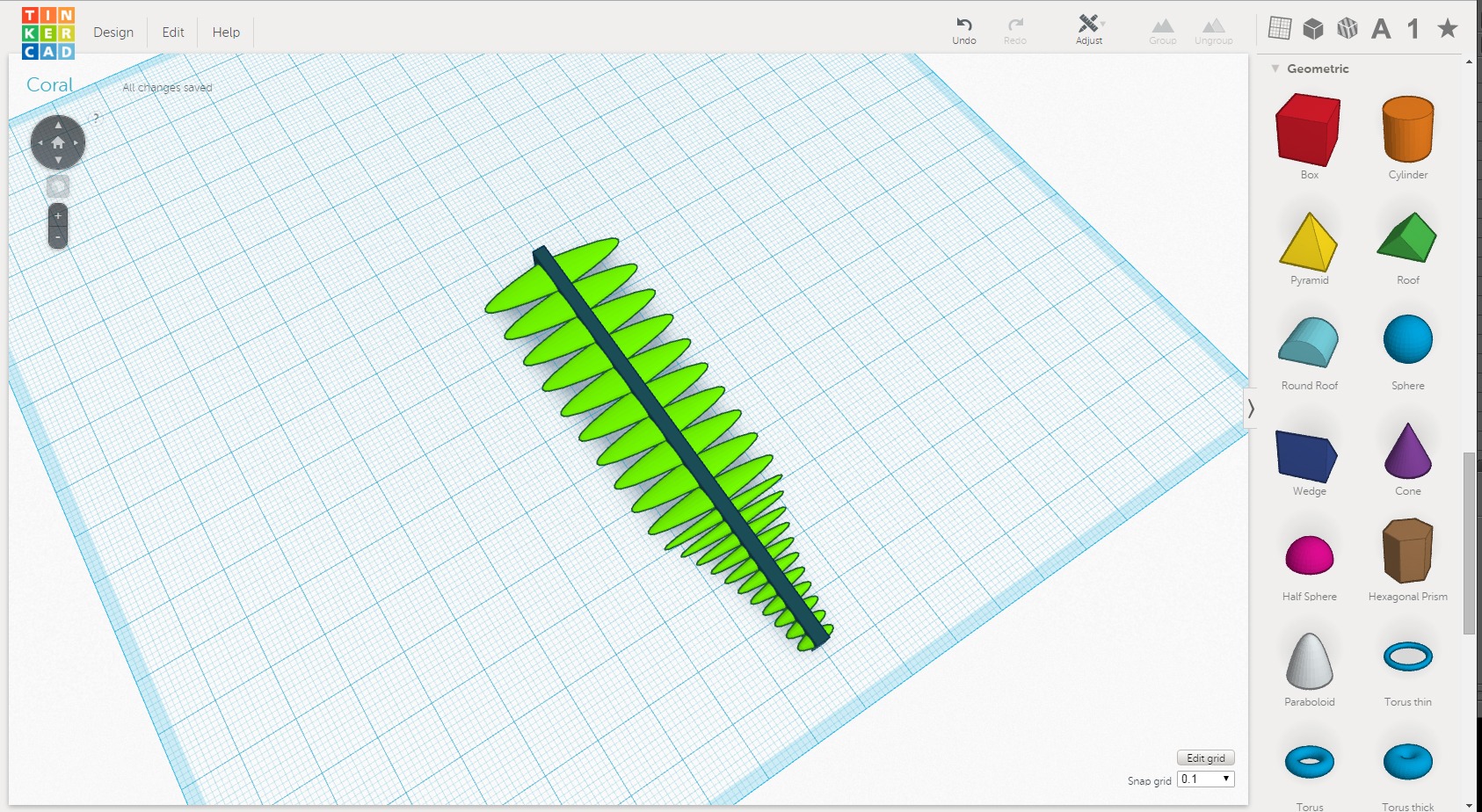Screen dimensions: 1482x812
Task: Pick the blue Sphere shape
Action: [x=1408, y=339]
